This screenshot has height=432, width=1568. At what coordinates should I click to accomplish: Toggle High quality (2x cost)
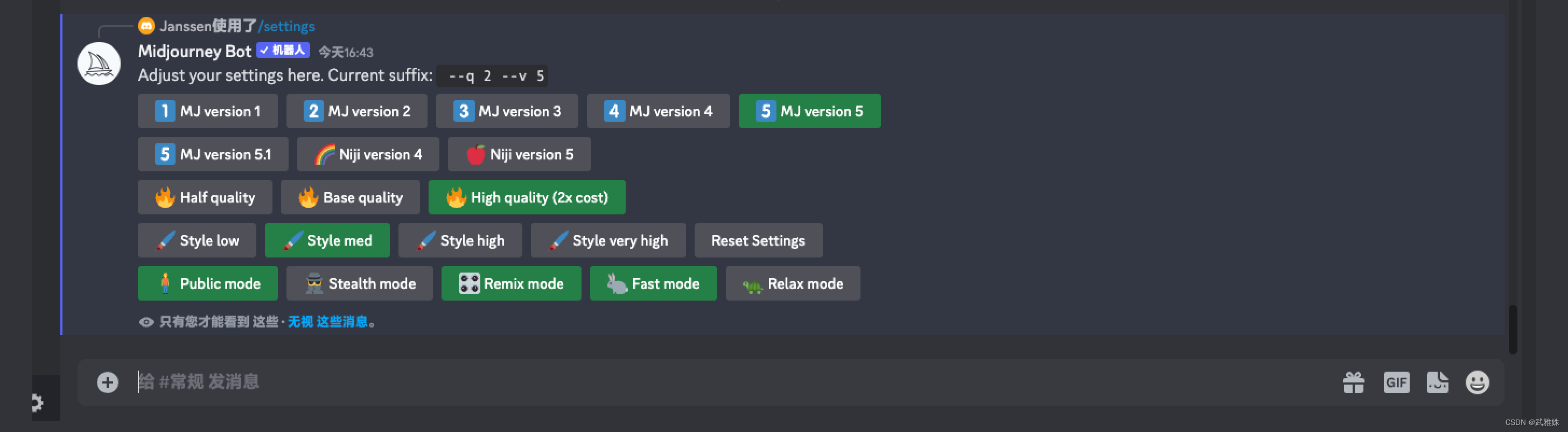click(527, 197)
